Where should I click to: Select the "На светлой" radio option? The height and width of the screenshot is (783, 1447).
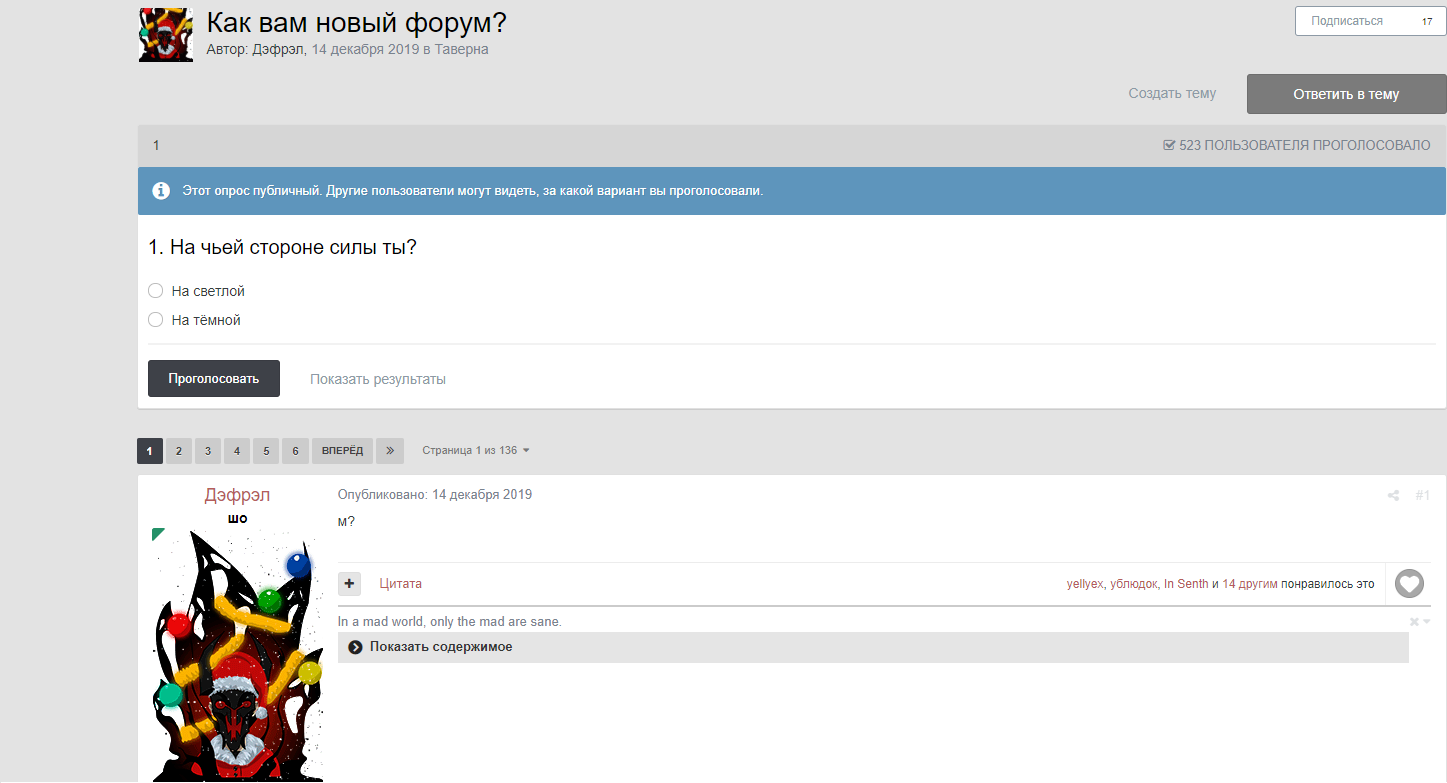point(155,291)
